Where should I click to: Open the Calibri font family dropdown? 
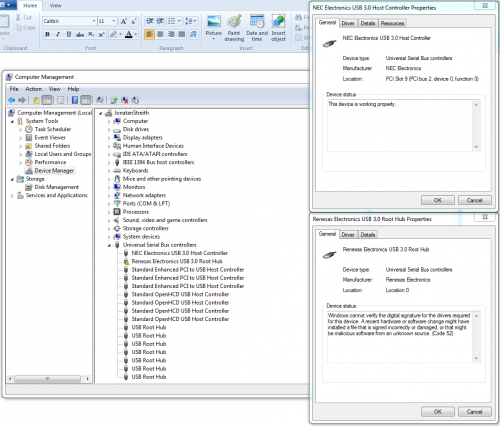pos(94,21)
